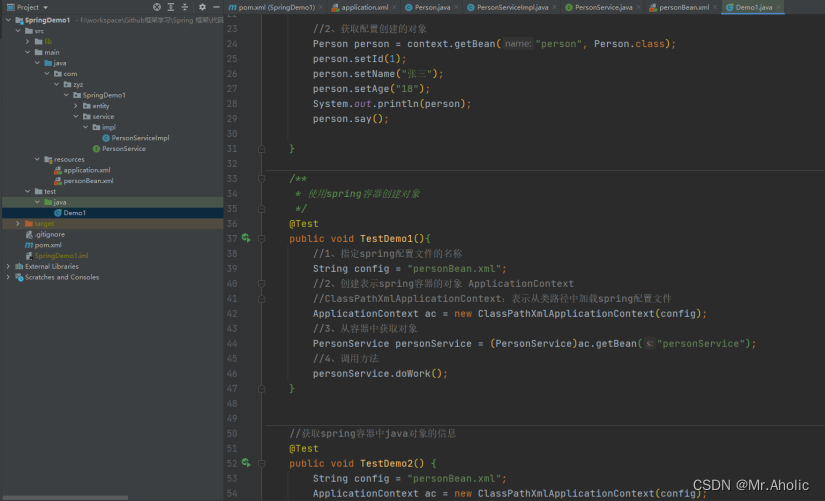Click the Maven icon on pom.xml tab
Viewport: 825px width, 501px height.
tap(233, 7)
